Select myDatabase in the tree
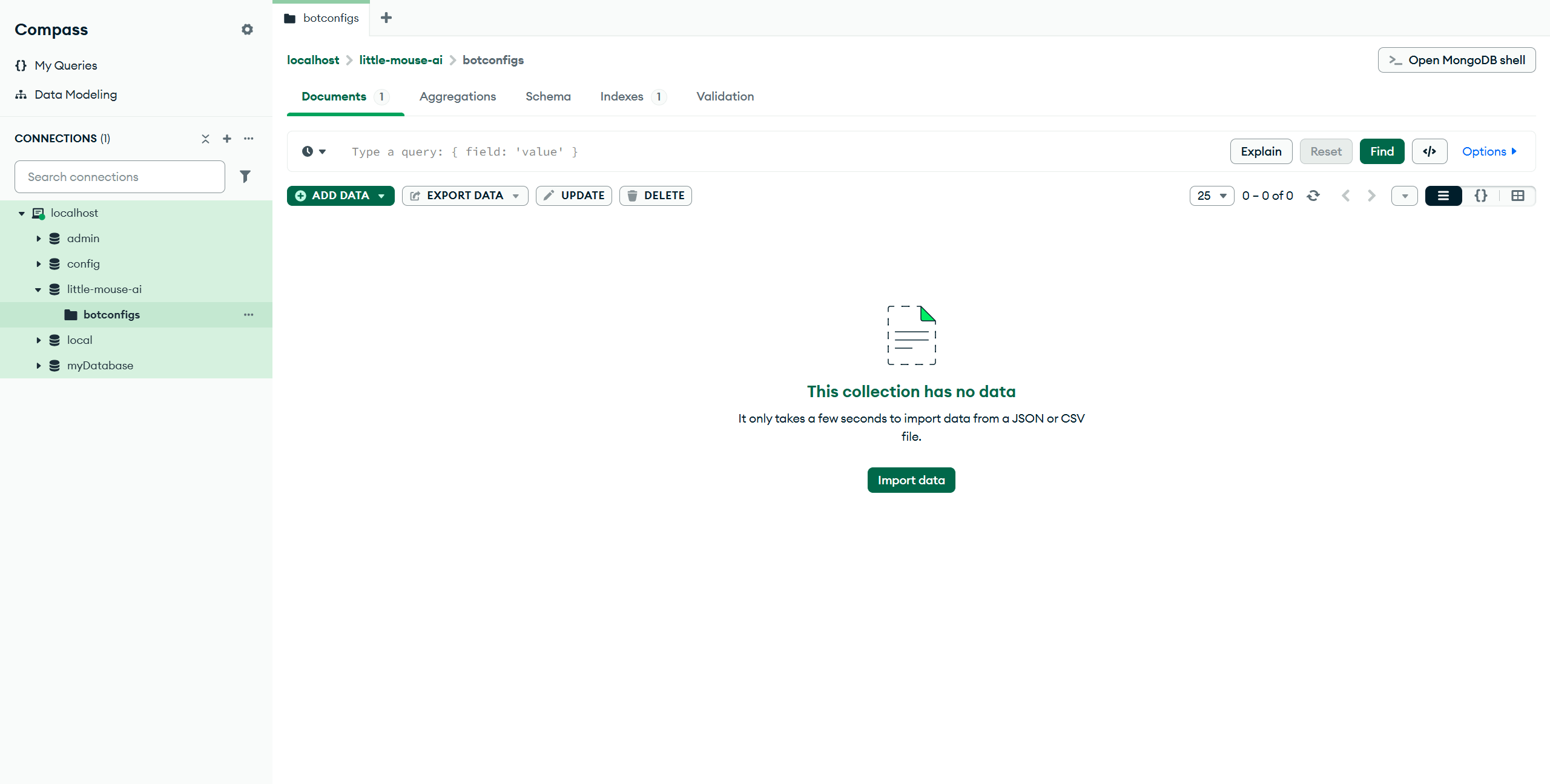Viewport: 1550px width, 784px height. 100,366
